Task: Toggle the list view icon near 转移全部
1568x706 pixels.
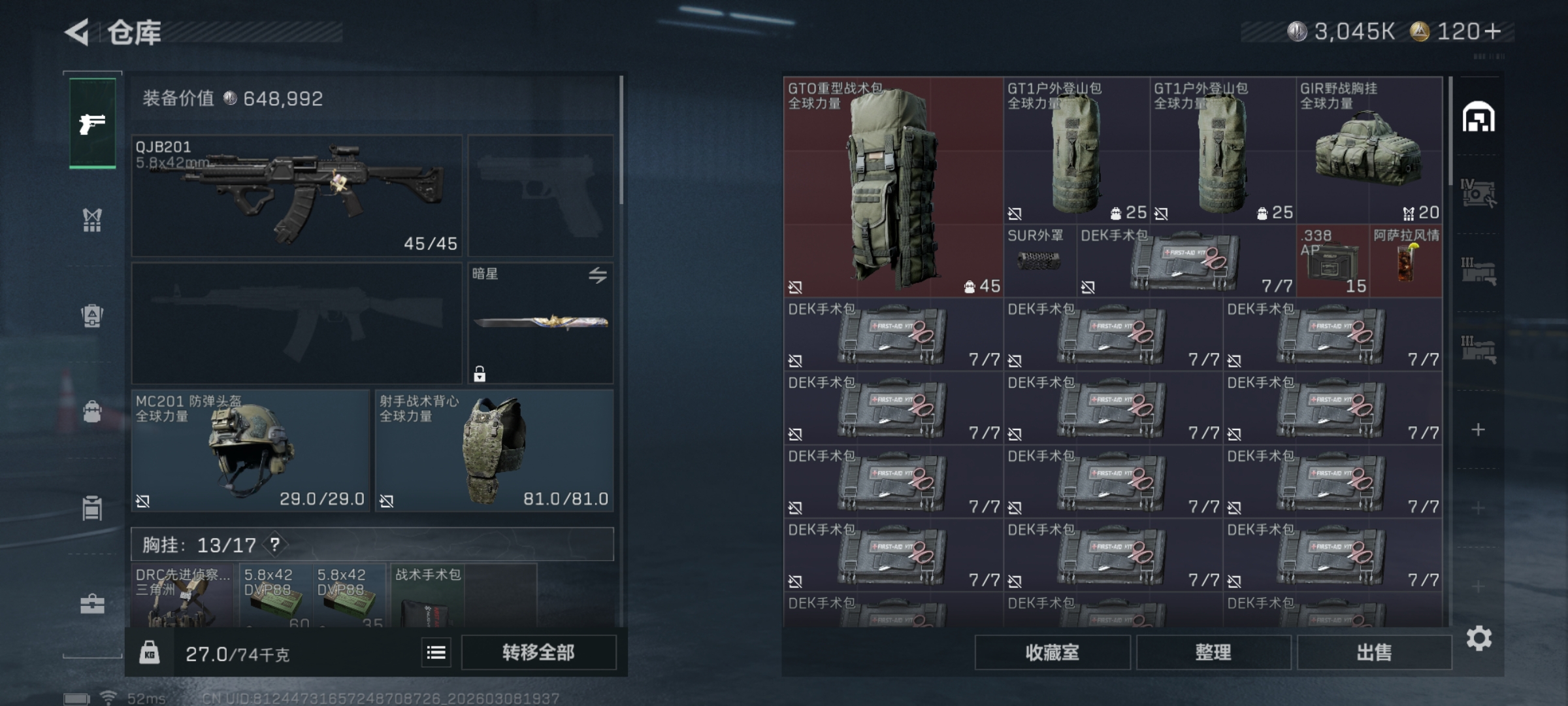Action: pyautogui.click(x=436, y=652)
